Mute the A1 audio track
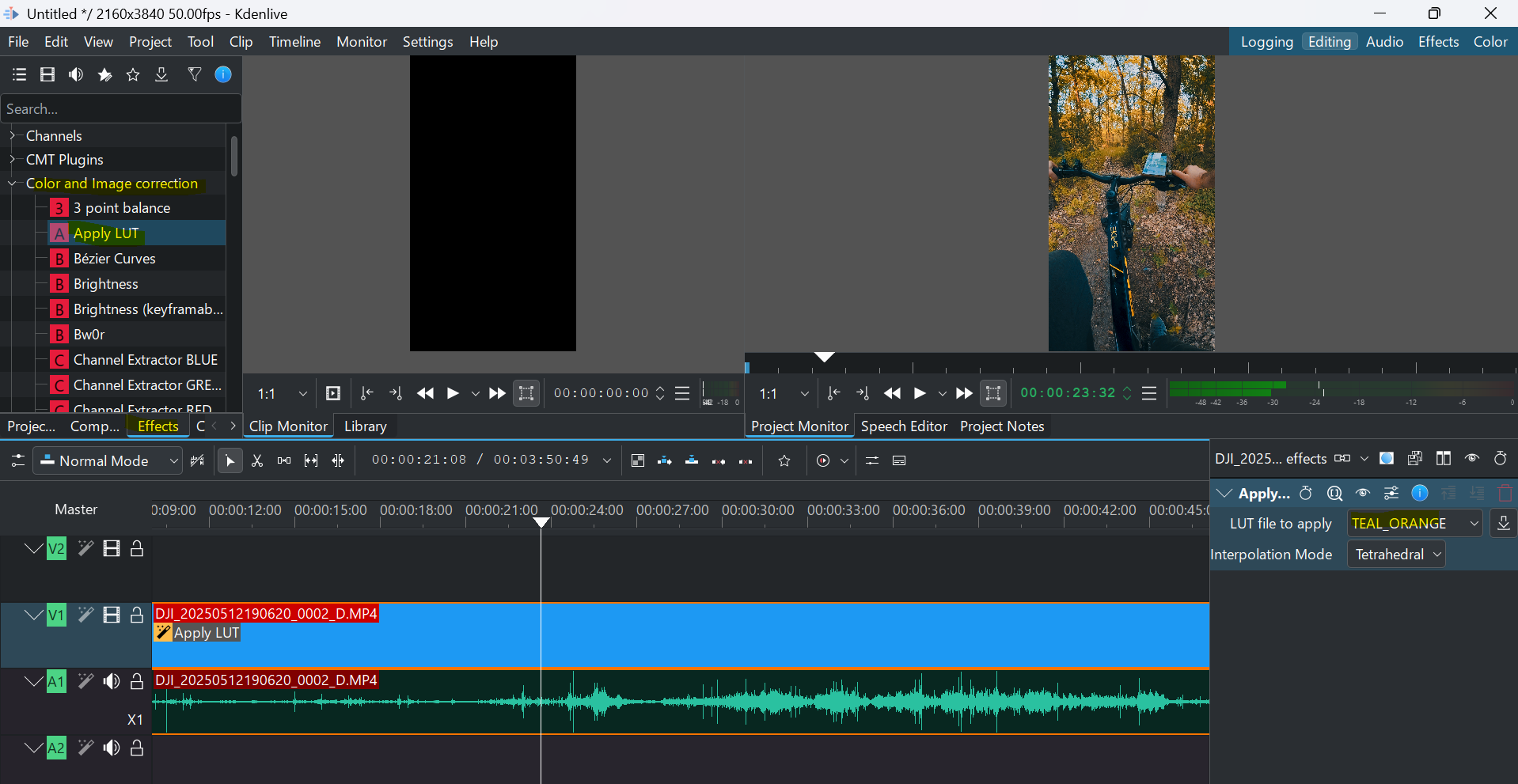The image size is (1518, 784). click(112, 682)
